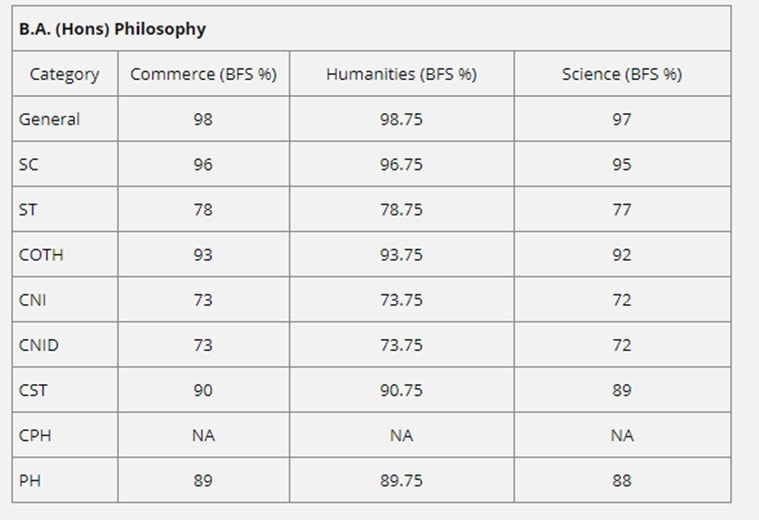The width and height of the screenshot is (759, 520).
Task: Click the COTH row label
Action: click(41, 255)
